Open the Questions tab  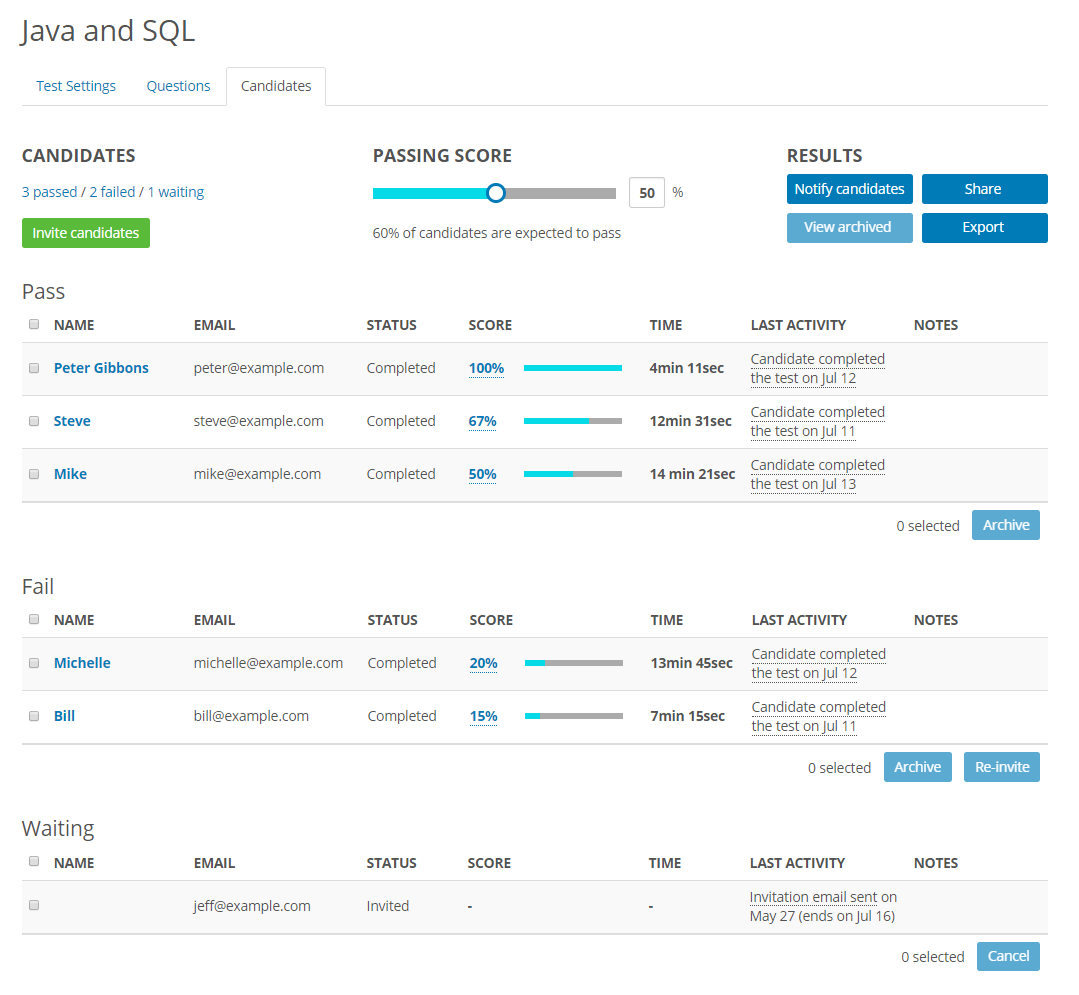(x=178, y=86)
